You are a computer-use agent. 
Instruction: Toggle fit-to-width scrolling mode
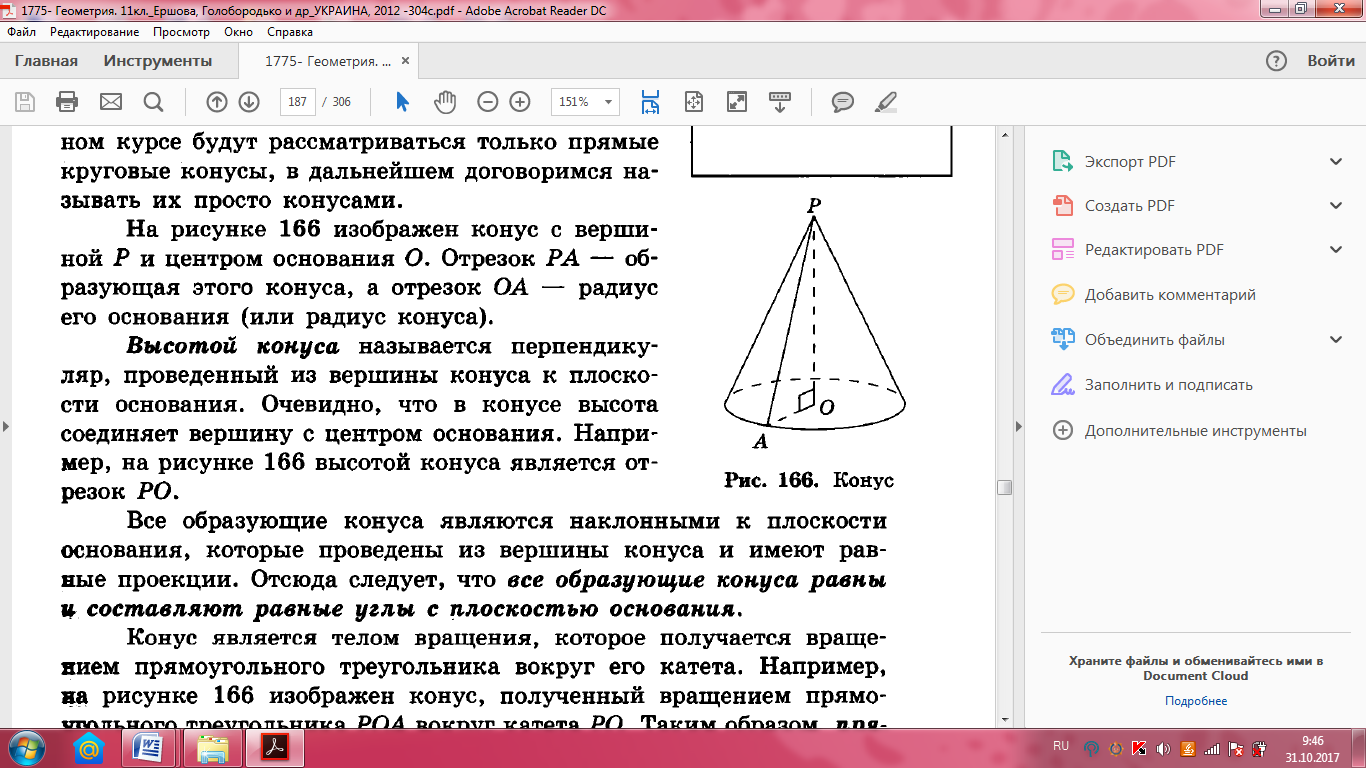click(651, 101)
